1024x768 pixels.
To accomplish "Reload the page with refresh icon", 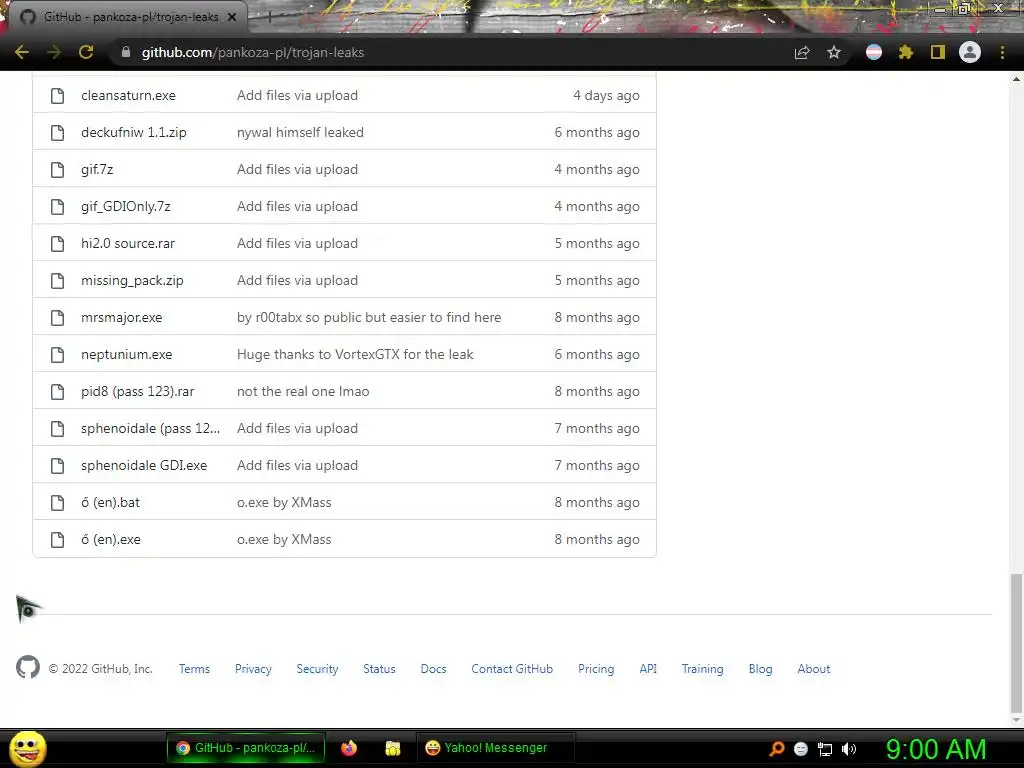I will pyautogui.click(x=86, y=52).
